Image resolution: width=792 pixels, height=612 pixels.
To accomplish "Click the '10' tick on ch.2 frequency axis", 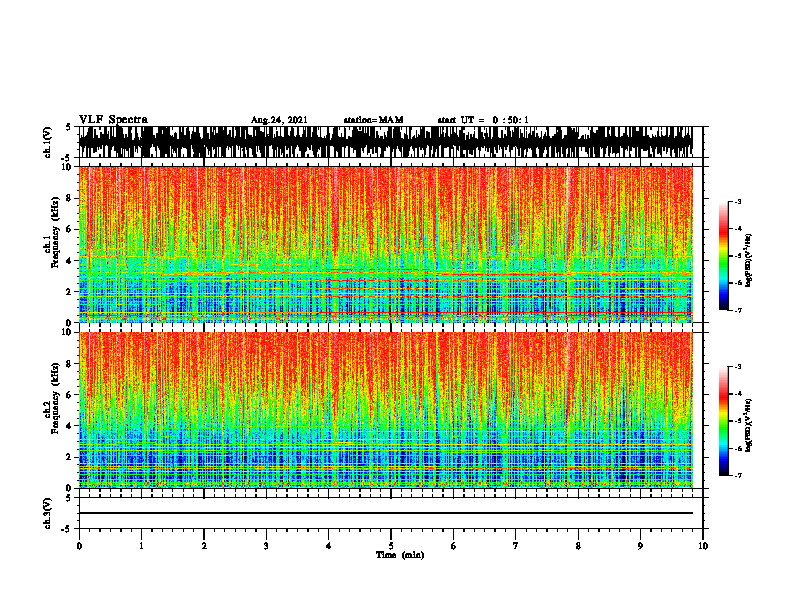I will pos(68,332).
